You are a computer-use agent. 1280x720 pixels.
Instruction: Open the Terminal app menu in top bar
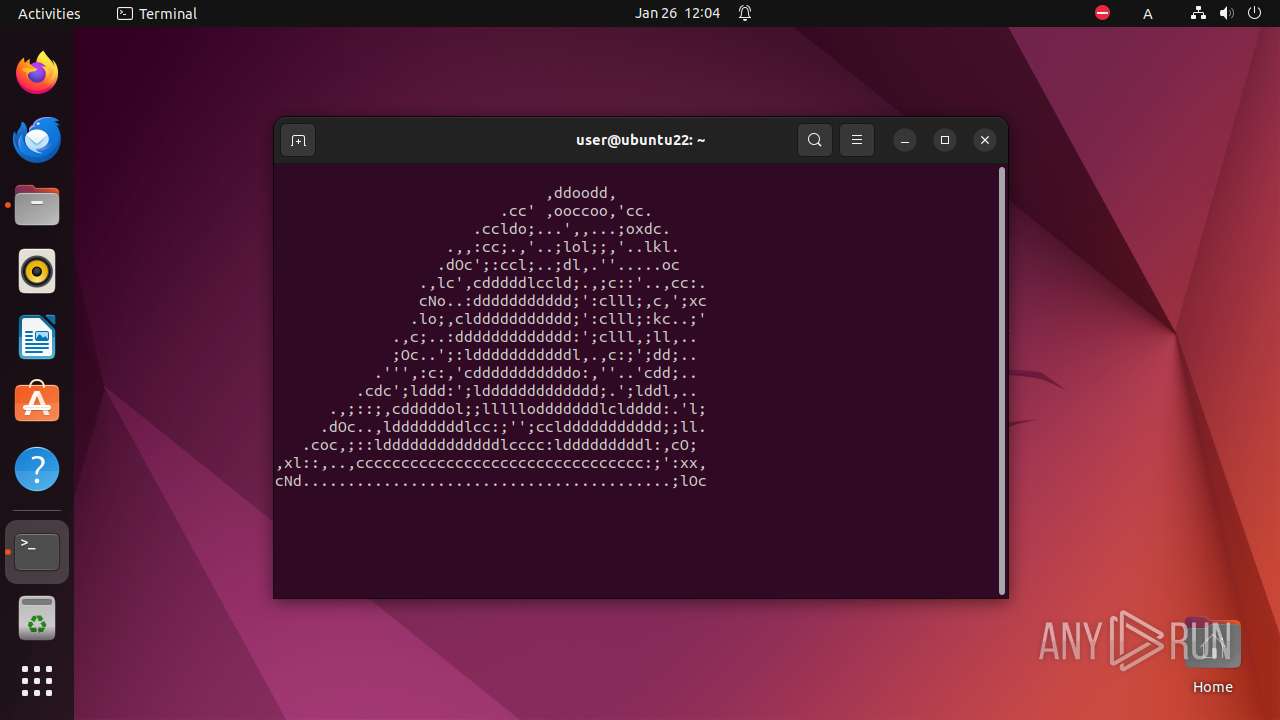coord(157,13)
